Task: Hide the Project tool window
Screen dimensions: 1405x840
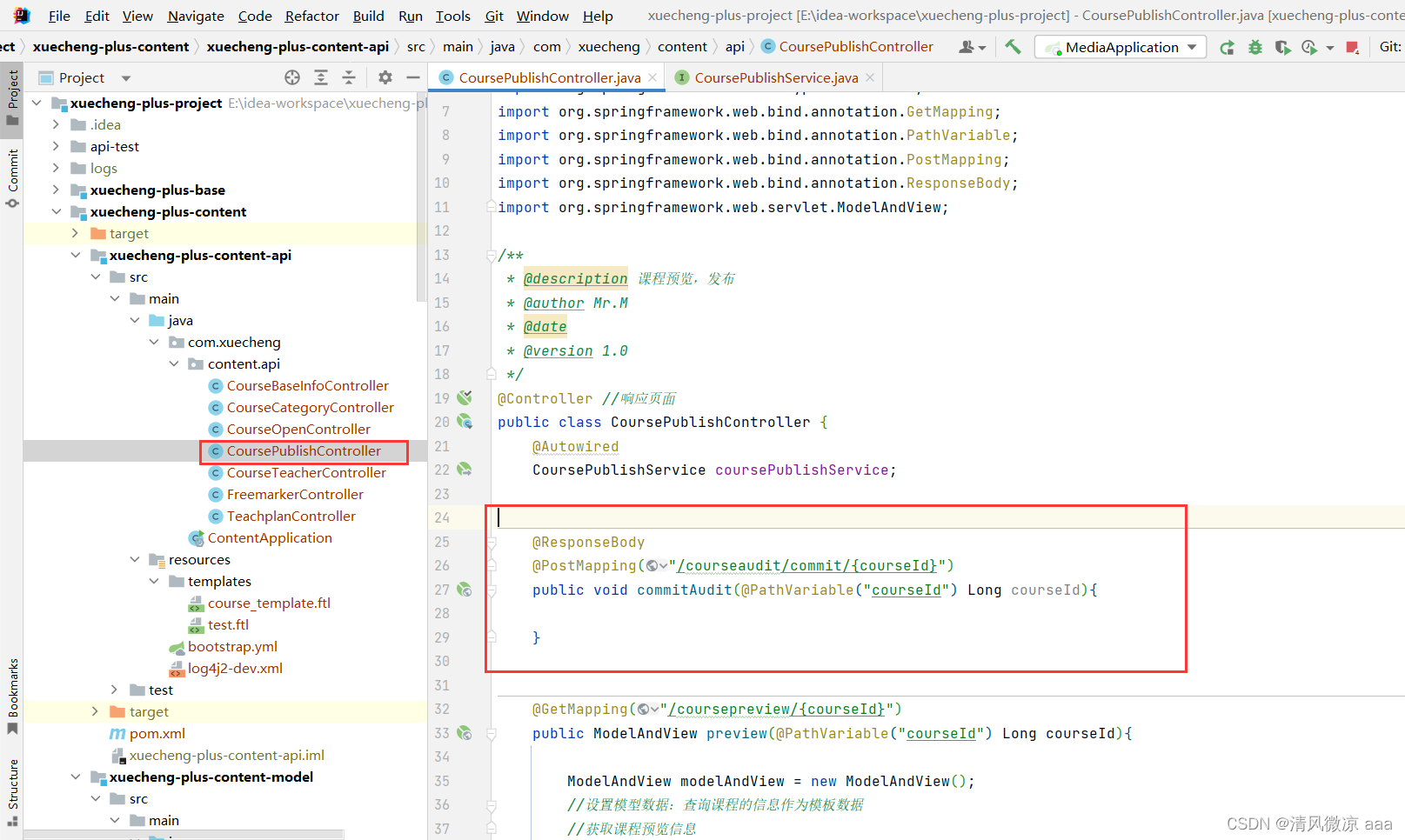Action: 413,77
